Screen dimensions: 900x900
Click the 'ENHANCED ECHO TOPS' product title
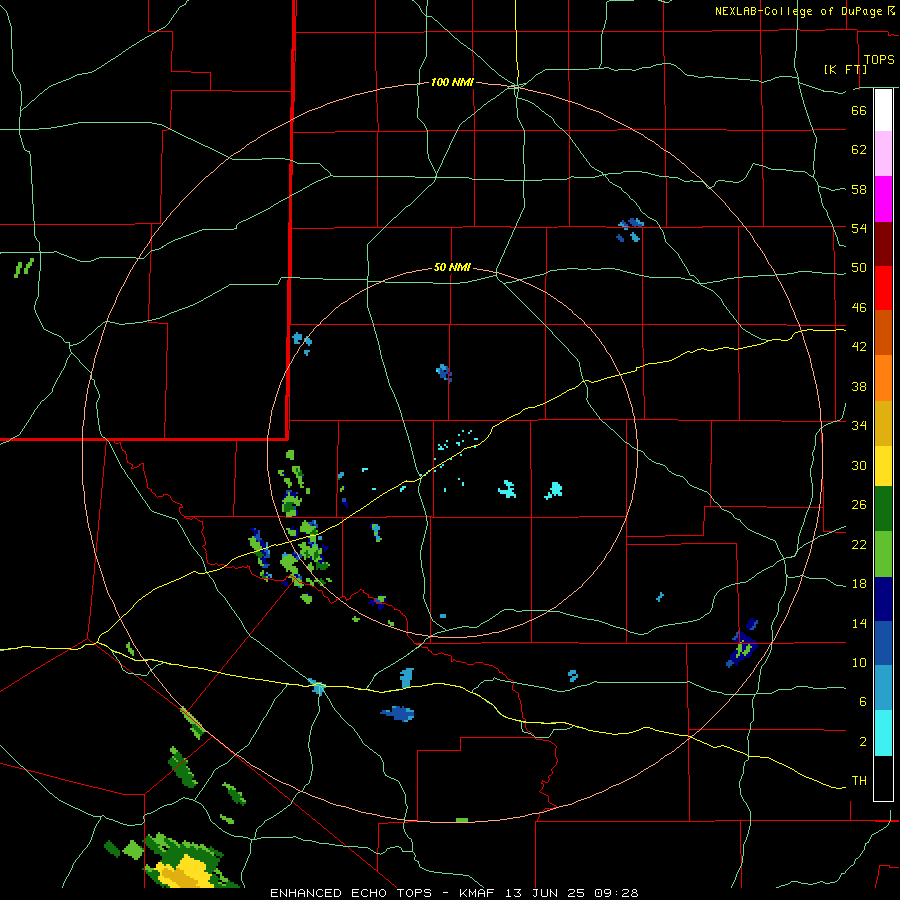click(x=351, y=893)
